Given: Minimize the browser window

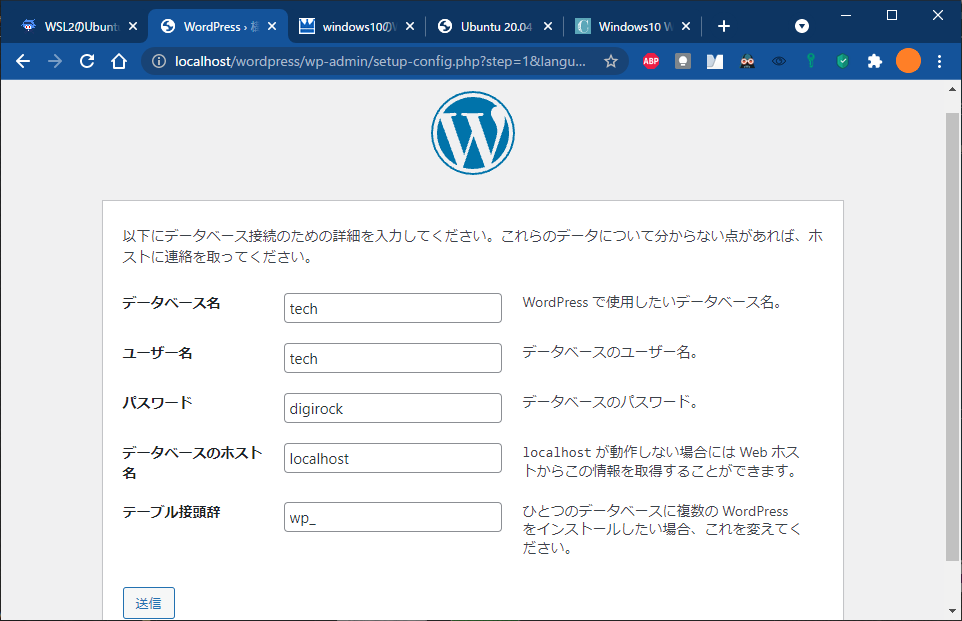Looking at the screenshot, I should pyautogui.click(x=846, y=15).
